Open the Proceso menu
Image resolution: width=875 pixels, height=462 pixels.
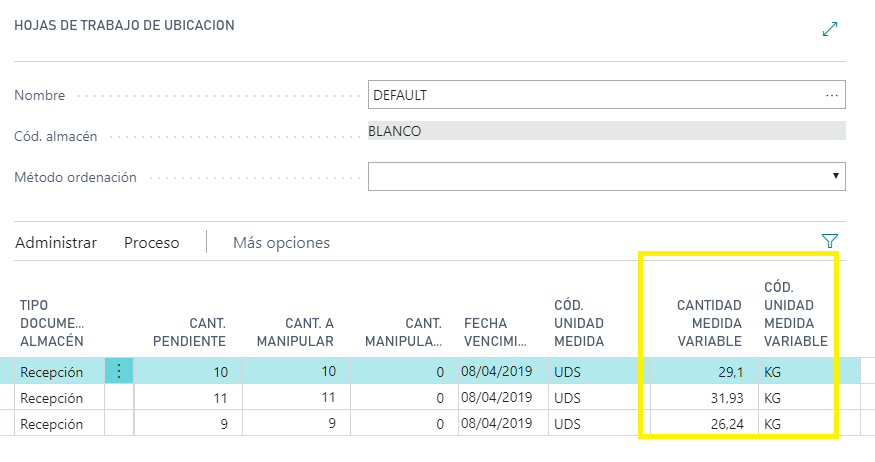click(152, 243)
